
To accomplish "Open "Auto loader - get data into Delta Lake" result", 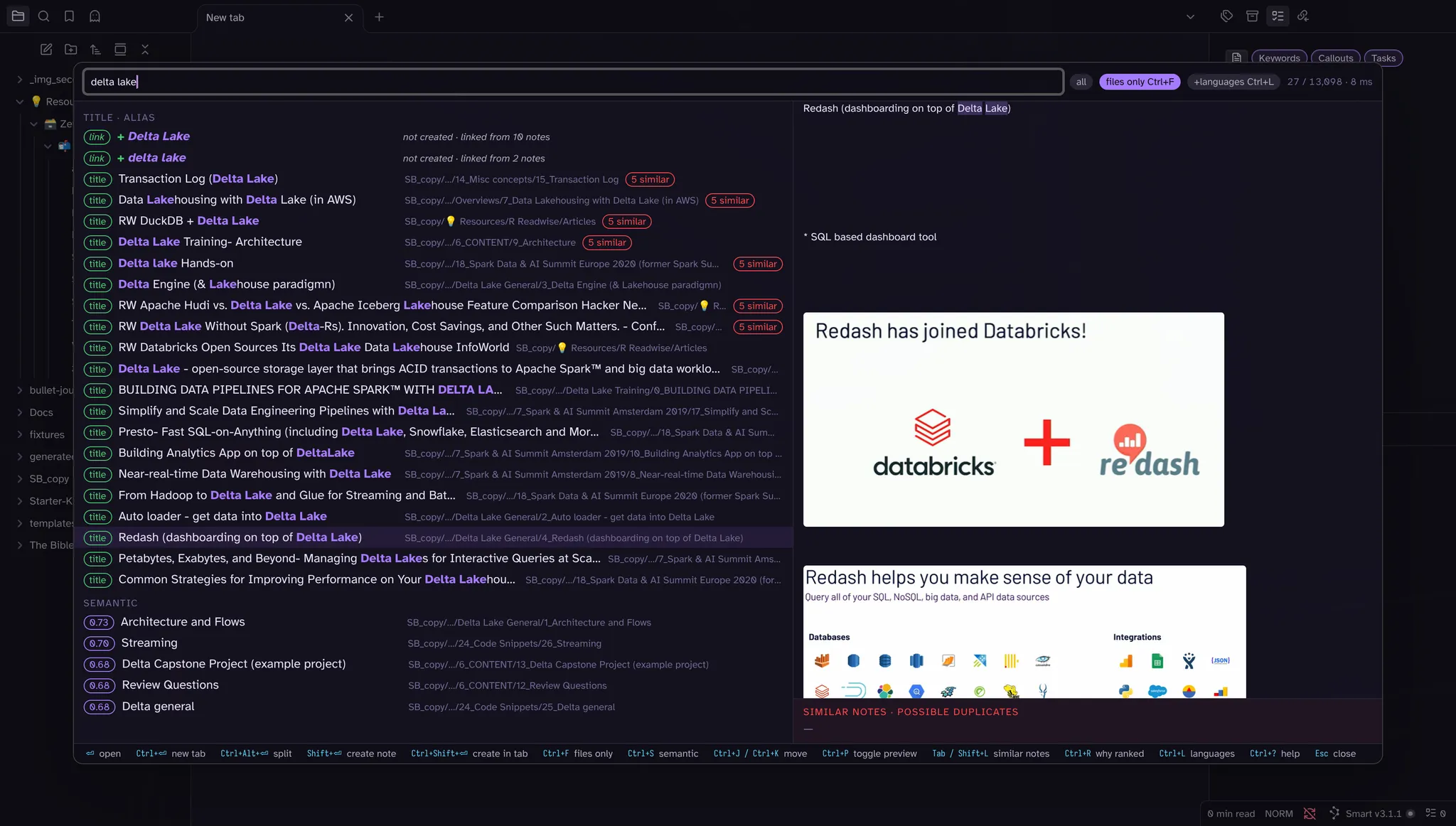I will [x=433, y=517].
